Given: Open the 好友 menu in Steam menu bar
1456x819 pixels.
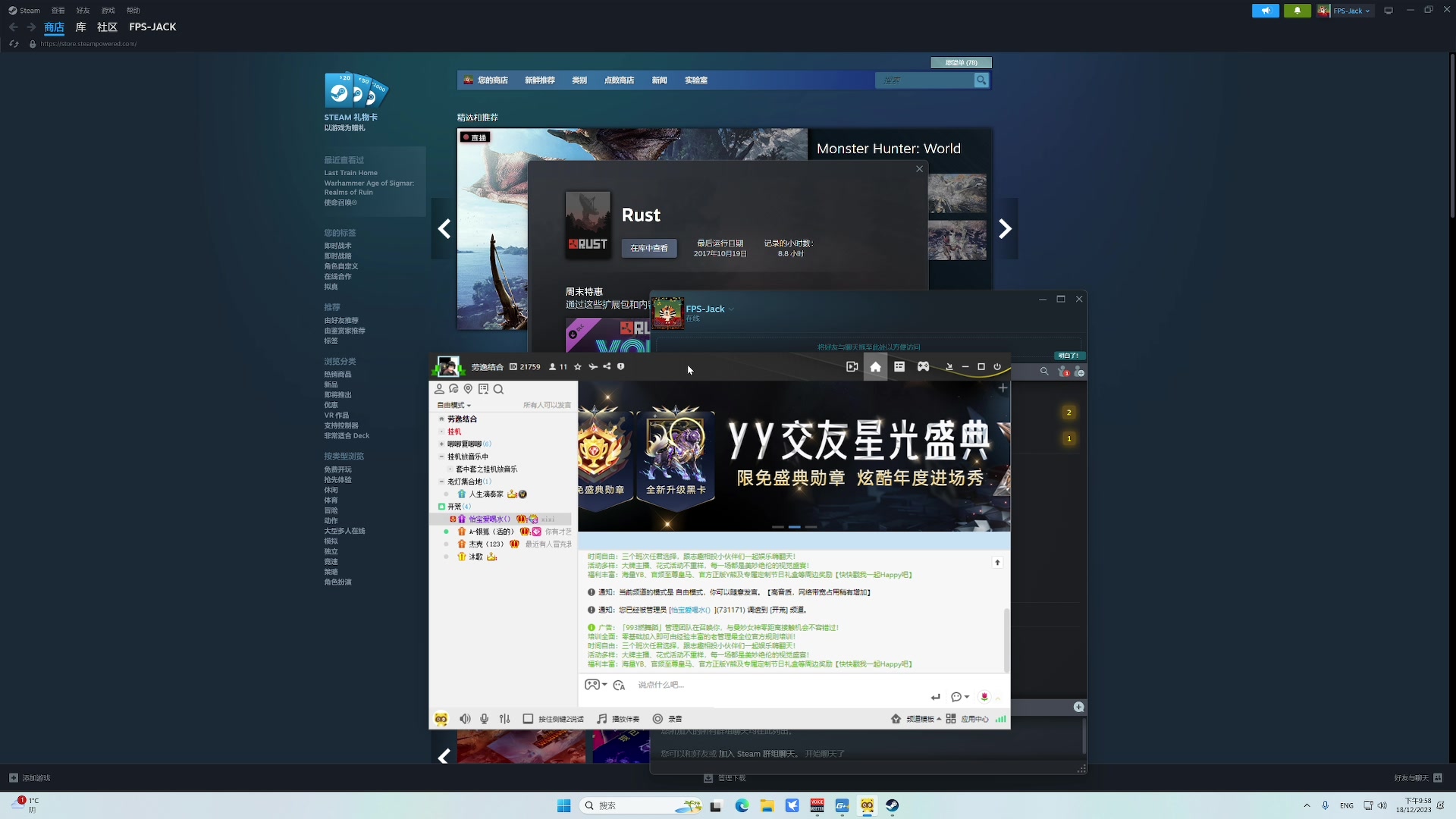Looking at the screenshot, I should click(x=83, y=10).
